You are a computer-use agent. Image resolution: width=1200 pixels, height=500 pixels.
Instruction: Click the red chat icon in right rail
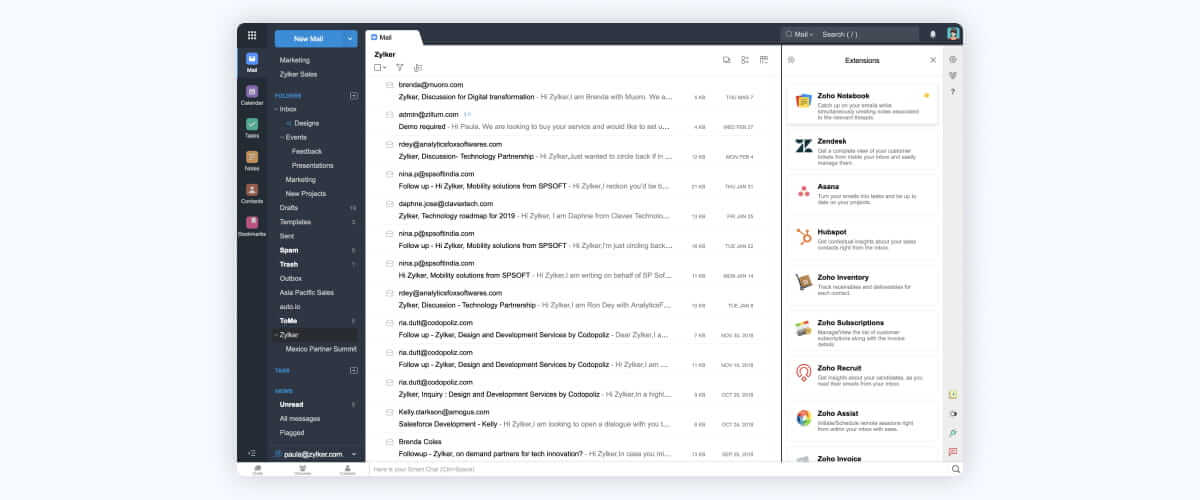[x=953, y=452]
